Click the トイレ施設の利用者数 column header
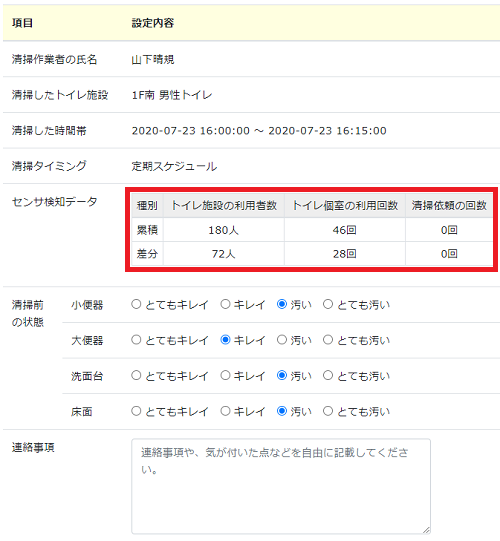The width and height of the screenshot is (500, 541). point(224,206)
